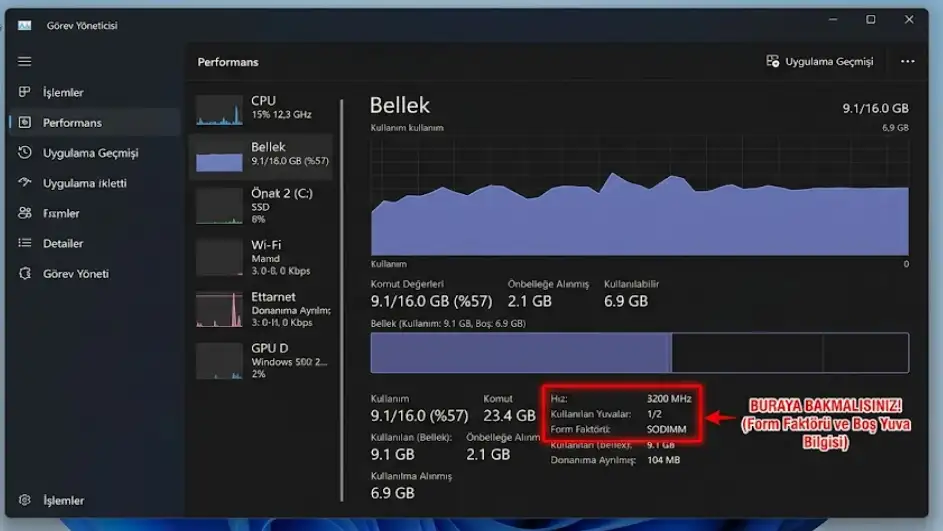
Task: Select the CPU label in device list
Action: pyautogui.click(x=263, y=100)
